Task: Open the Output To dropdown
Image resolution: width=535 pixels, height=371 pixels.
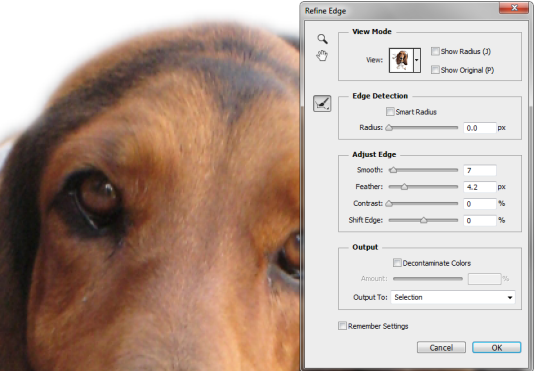Action: point(453,297)
